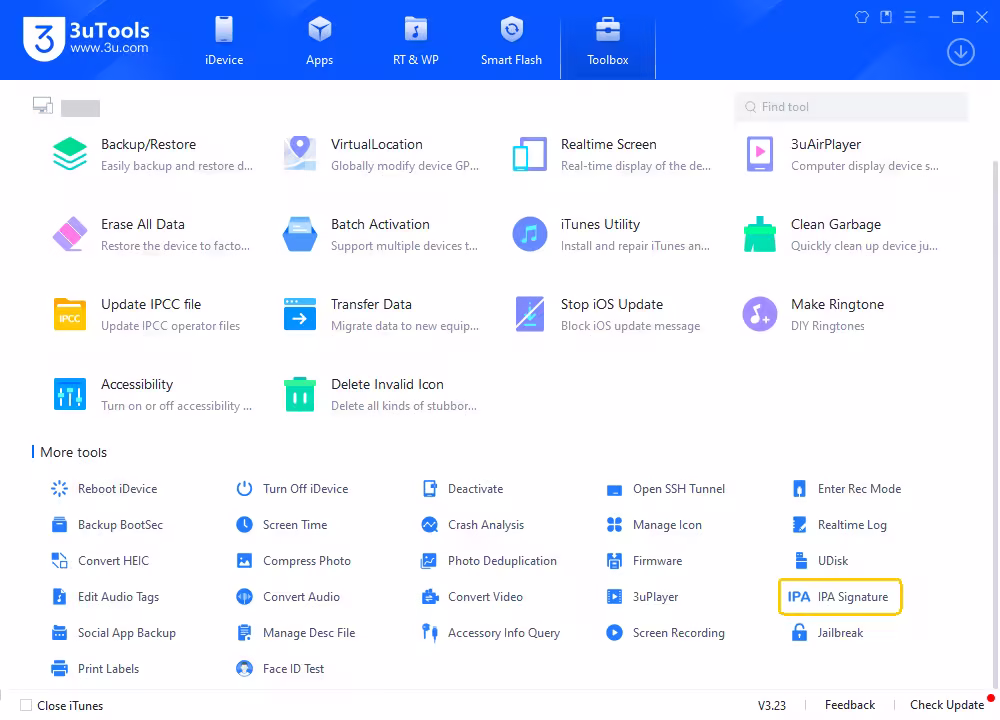This screenshot has height=720, width=1000.
Task: Click the Convert Audio label
Action: pyautogui.click(x=301, y=597)
